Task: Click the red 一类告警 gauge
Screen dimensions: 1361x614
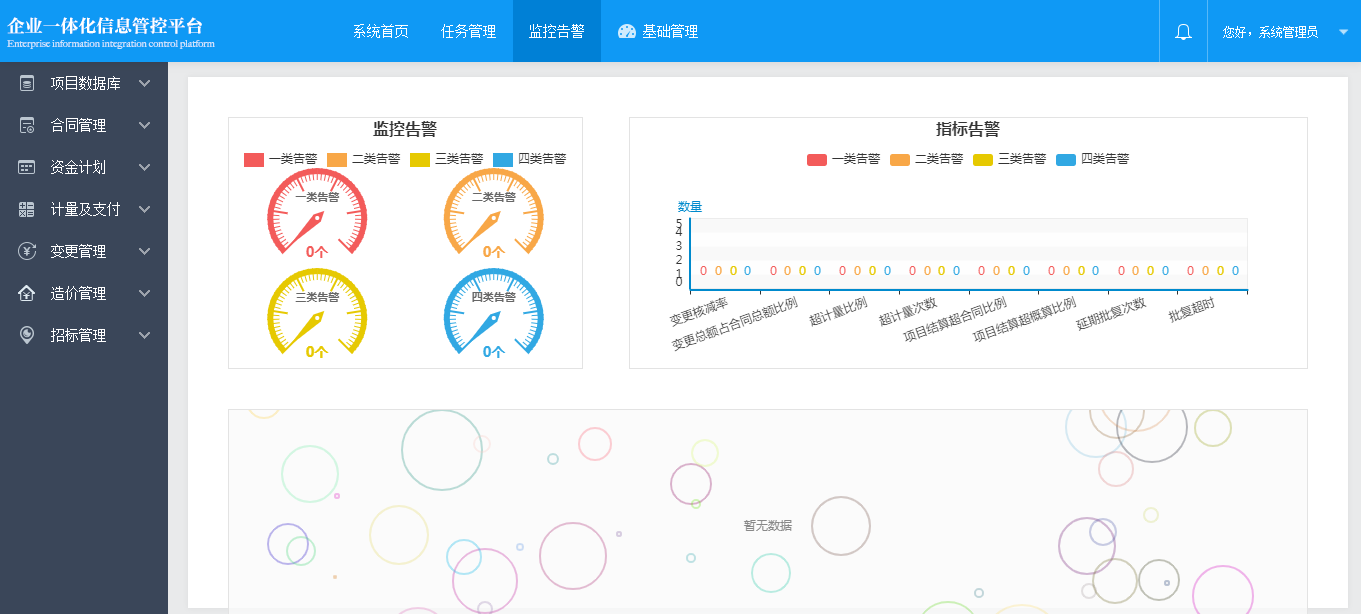Action: click(x=317, y=214)
